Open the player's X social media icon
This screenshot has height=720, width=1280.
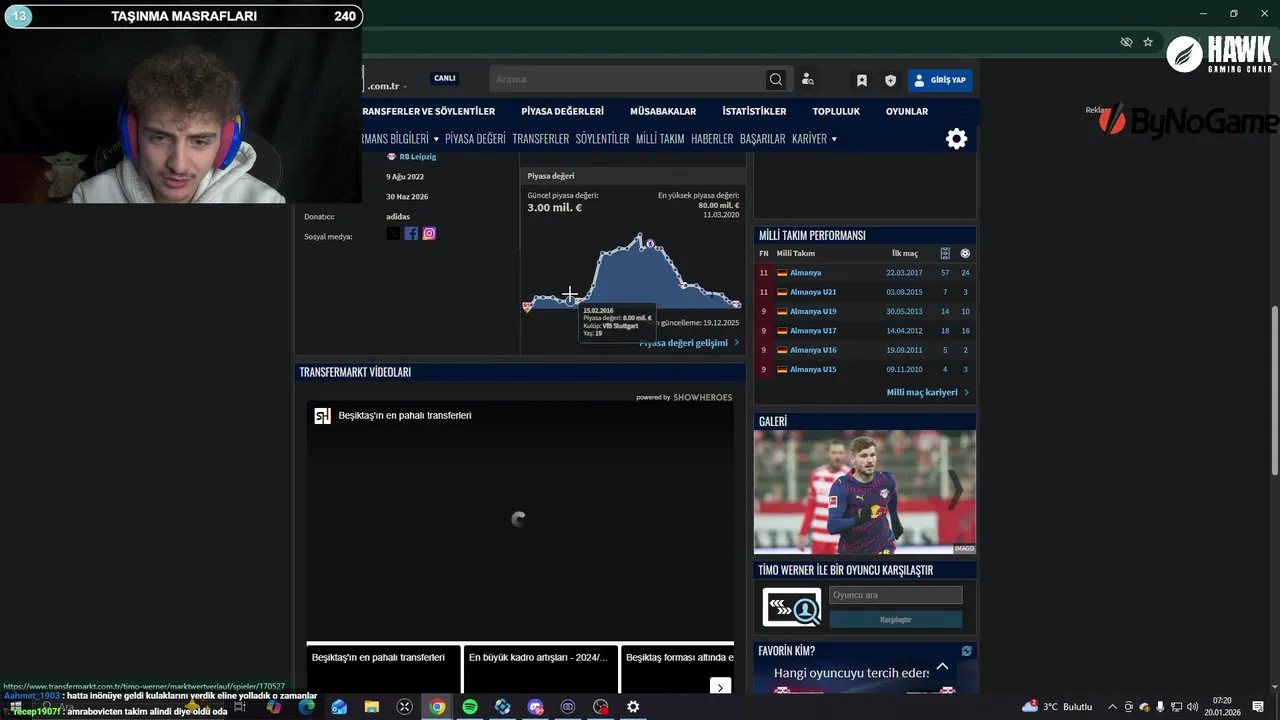(x=393, y=233)
